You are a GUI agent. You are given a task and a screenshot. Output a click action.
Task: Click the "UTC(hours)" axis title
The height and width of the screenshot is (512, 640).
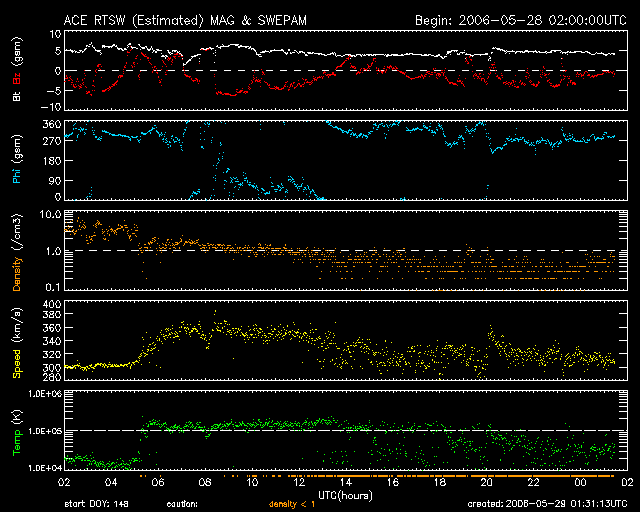click(345, 496)
